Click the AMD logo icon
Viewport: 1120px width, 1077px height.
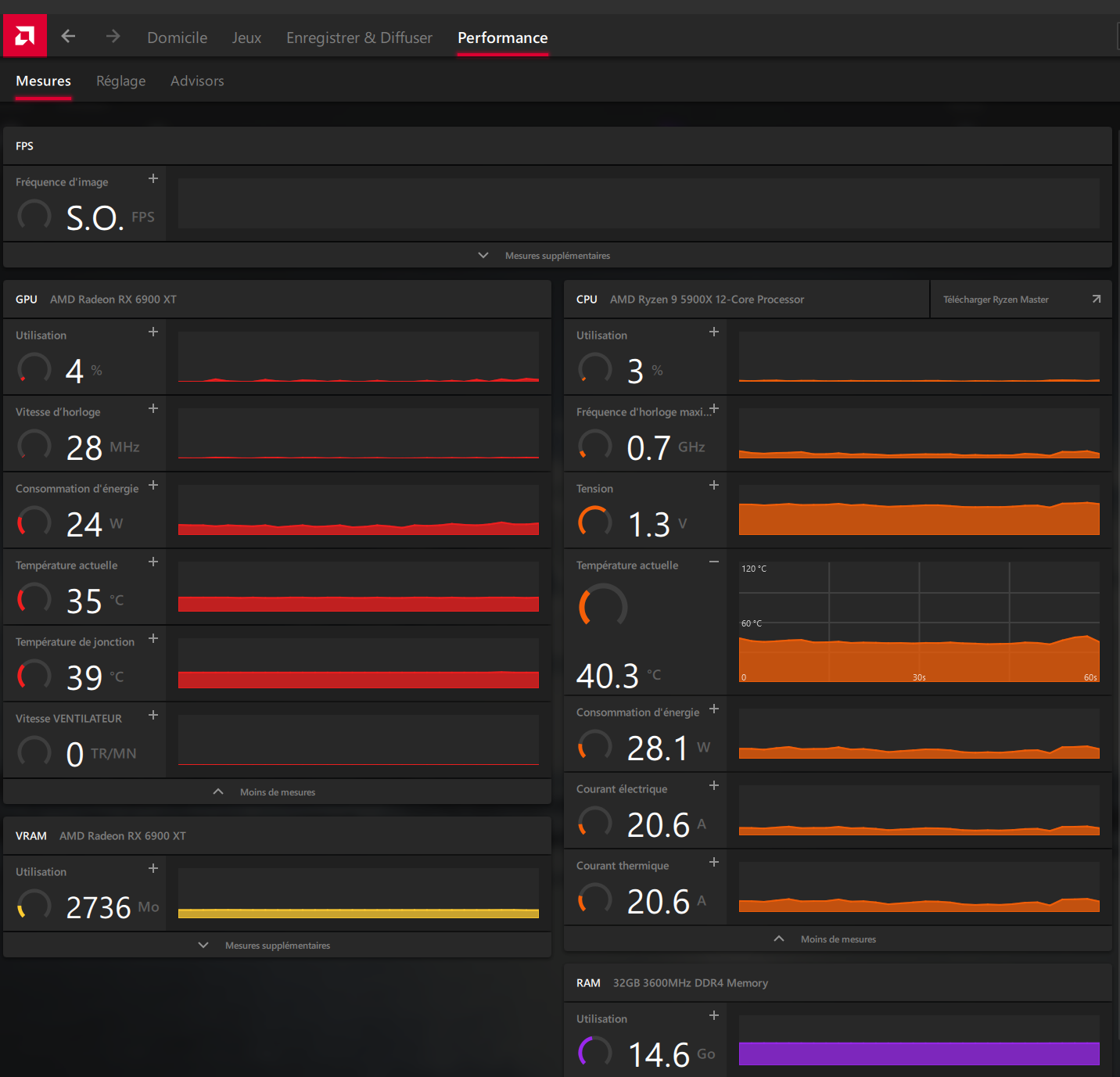24,35
